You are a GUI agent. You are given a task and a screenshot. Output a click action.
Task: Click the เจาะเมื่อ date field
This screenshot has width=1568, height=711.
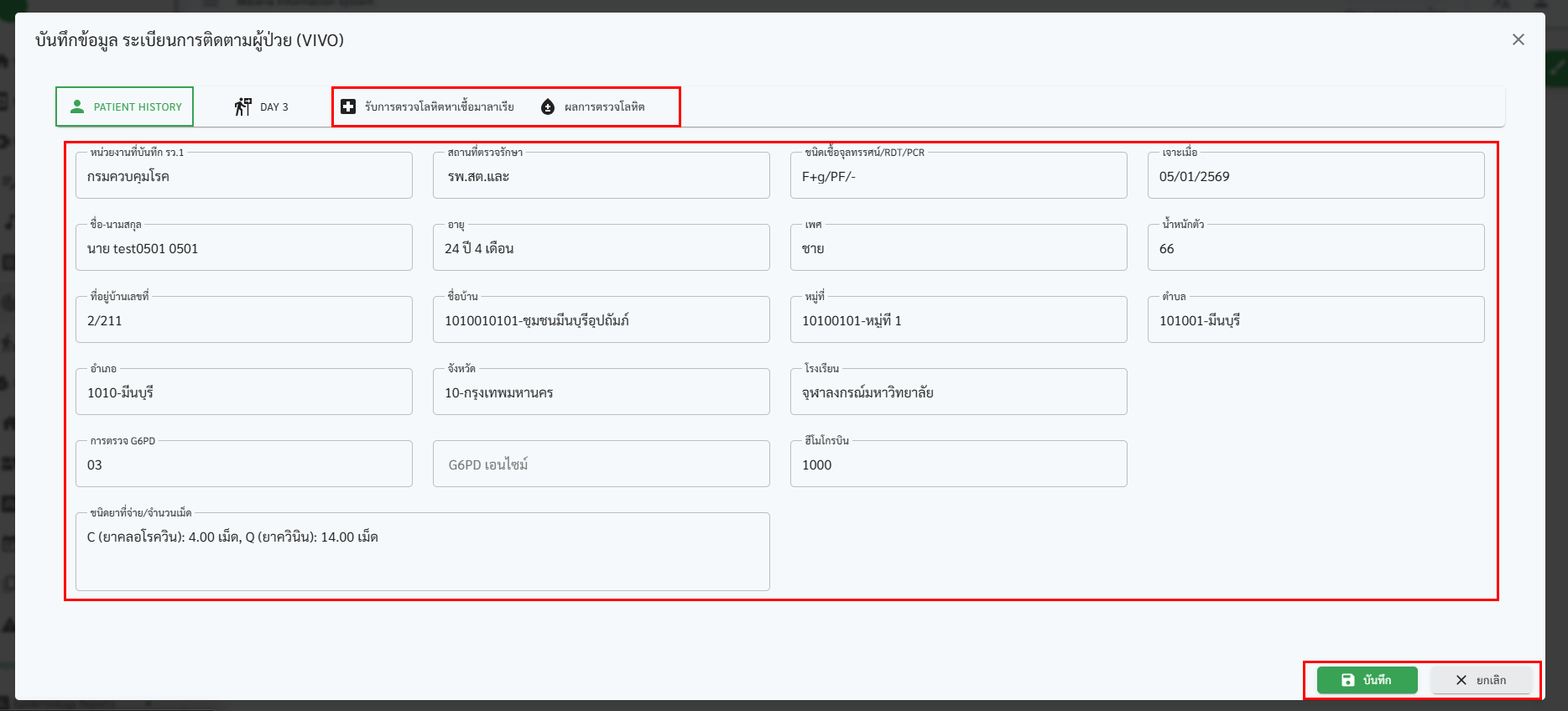coord(1315,177)
